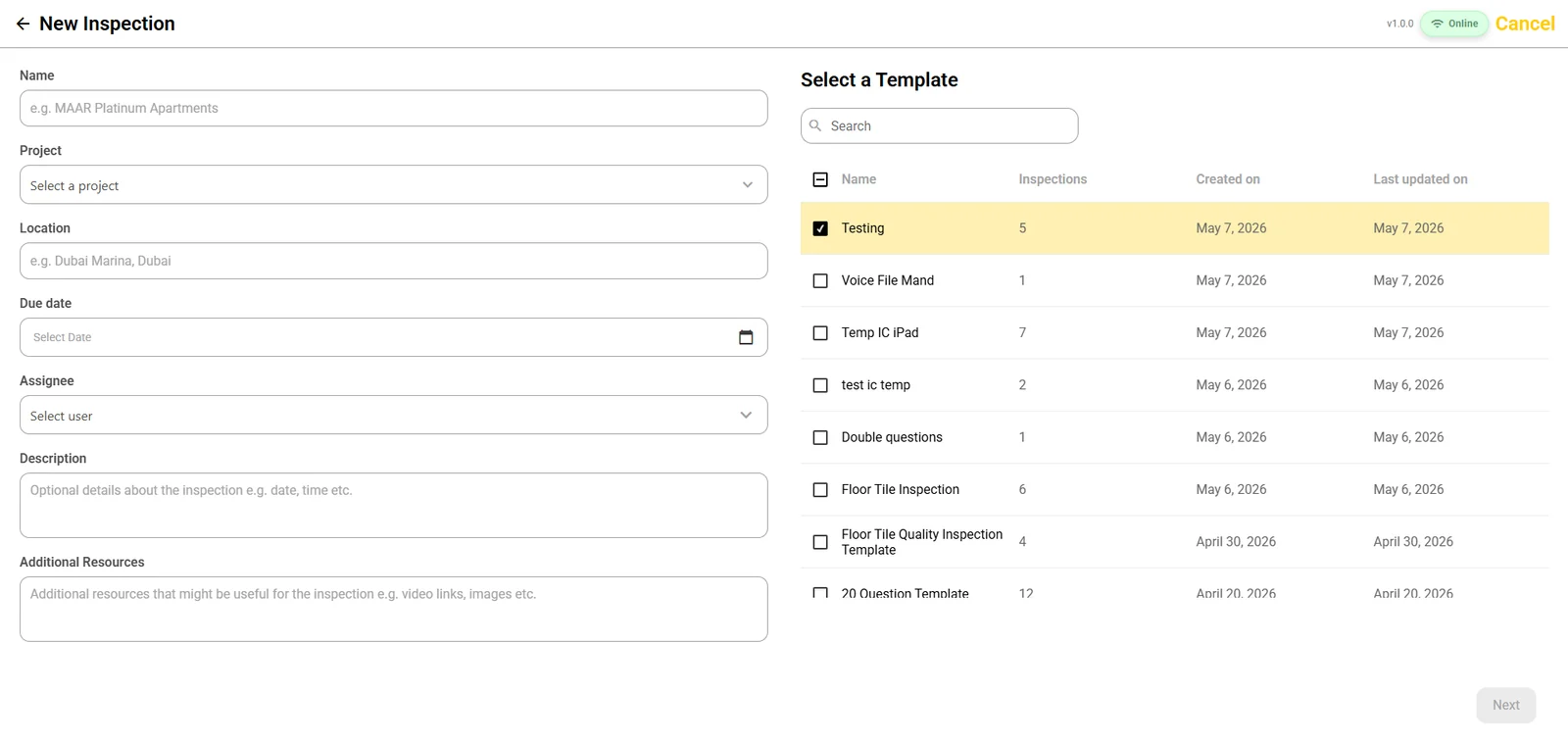1568x743 pixels.
Task: Focus the inspection Name input field
Action: [393, 108]
